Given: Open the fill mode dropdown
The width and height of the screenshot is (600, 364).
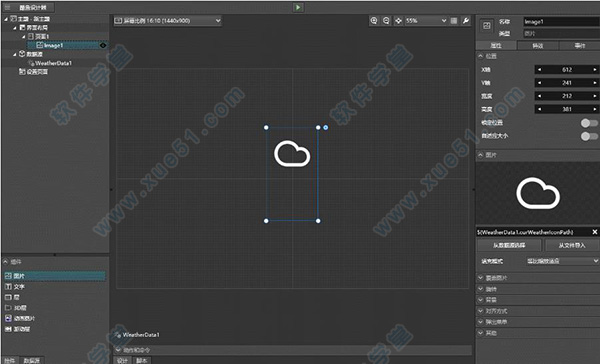Looking at the screenshot, I should click(x=562, y=261).
